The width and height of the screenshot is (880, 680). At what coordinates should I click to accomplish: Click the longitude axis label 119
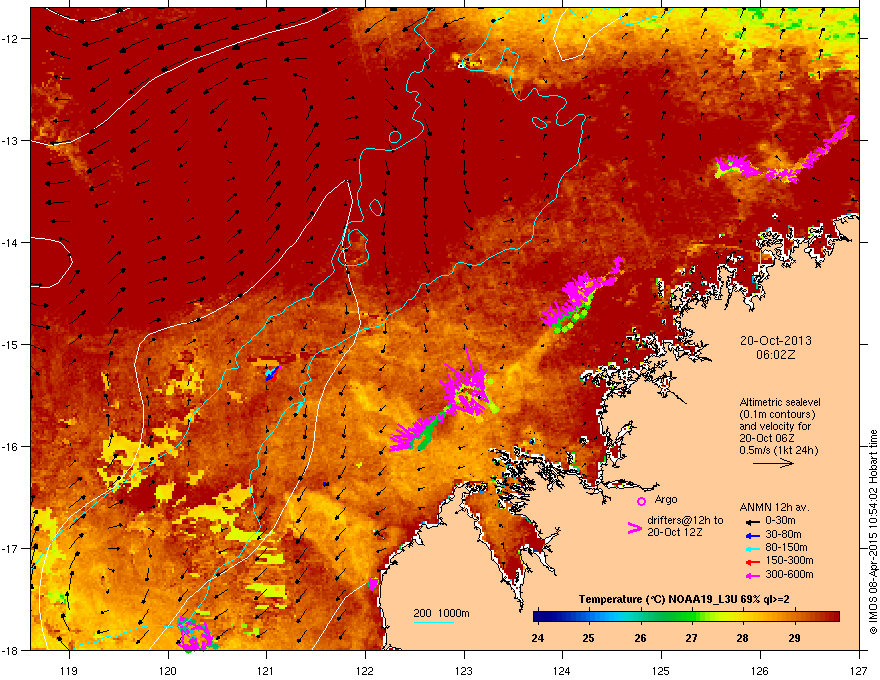(x=69, y=670)
